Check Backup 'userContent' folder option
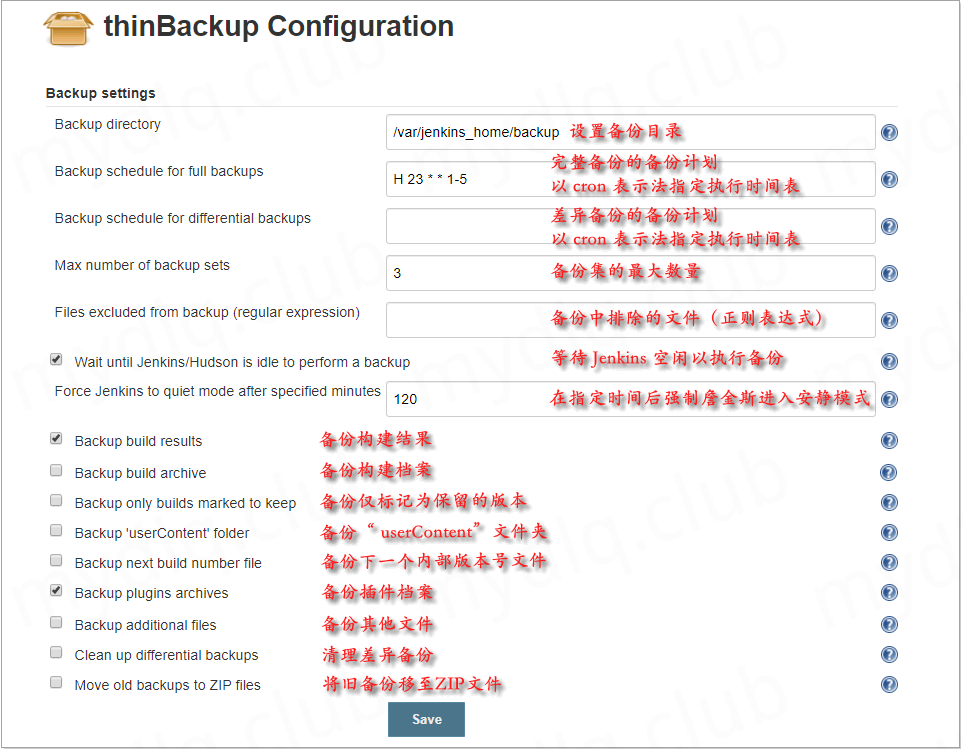 tap(56, 531)
